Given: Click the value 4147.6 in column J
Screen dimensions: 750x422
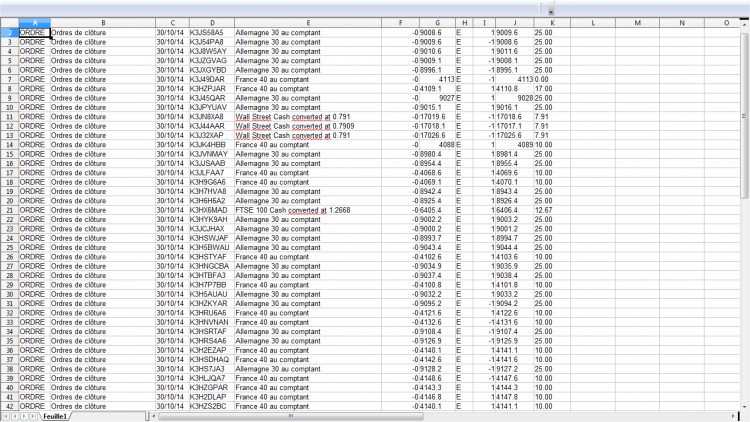Looking at the screenshot, I should point(515,378).
